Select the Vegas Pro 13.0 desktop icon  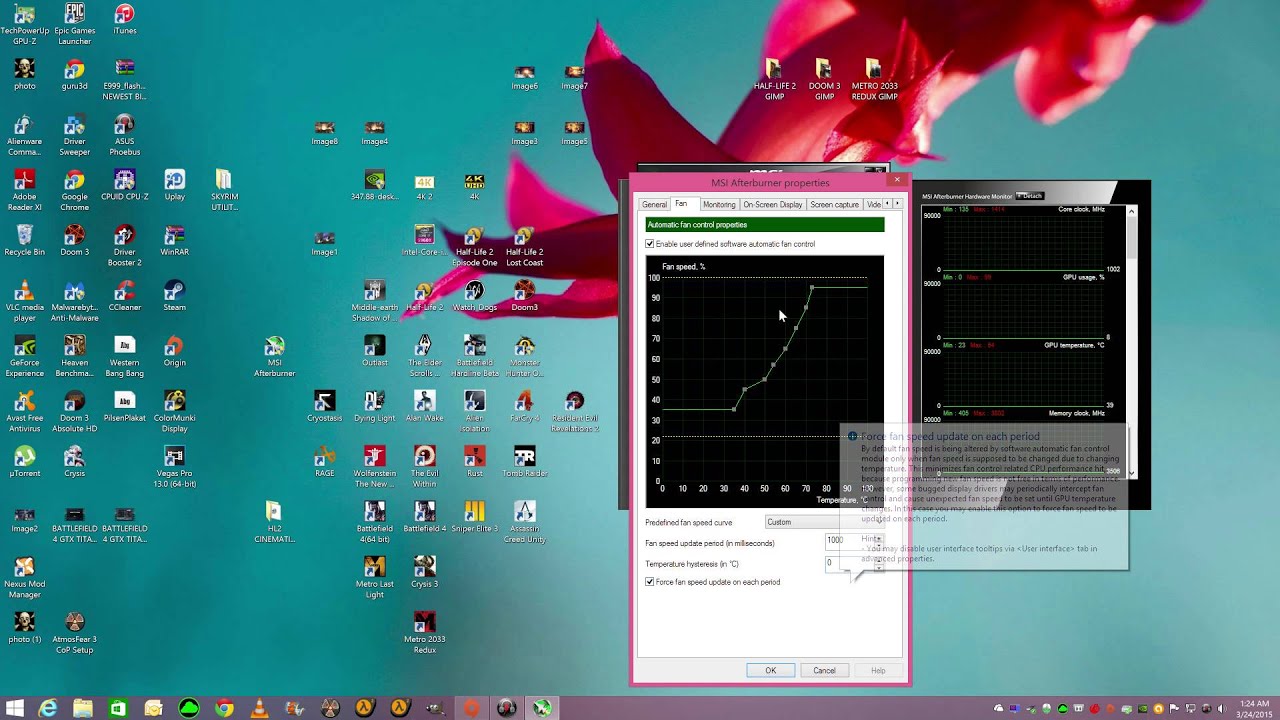pyautogui.click(x=174, y=467)
